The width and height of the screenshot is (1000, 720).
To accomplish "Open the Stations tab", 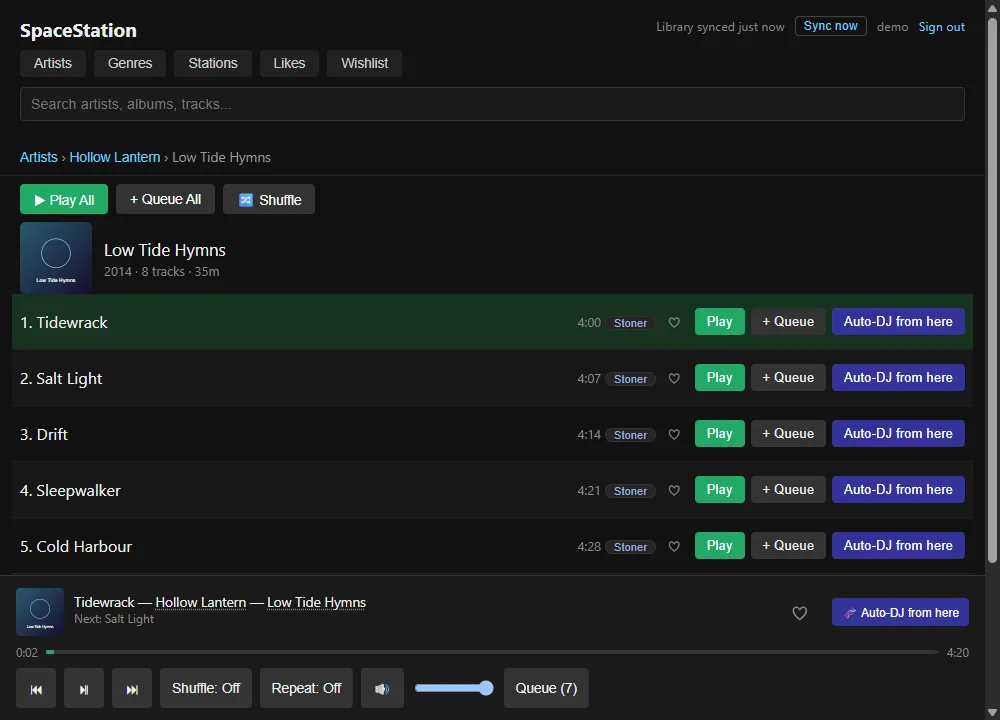I will pyautogui.click(x=213, y=63).
